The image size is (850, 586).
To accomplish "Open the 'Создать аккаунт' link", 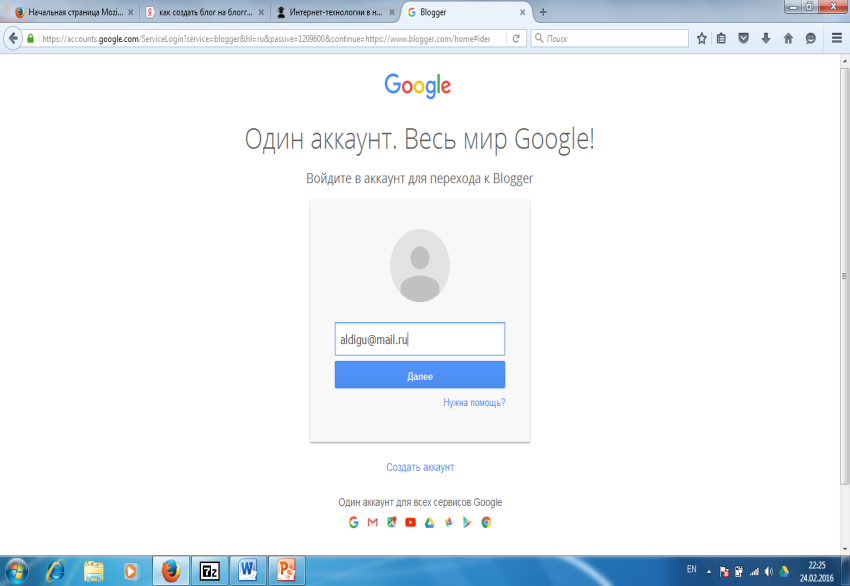I will pos(420,467).
